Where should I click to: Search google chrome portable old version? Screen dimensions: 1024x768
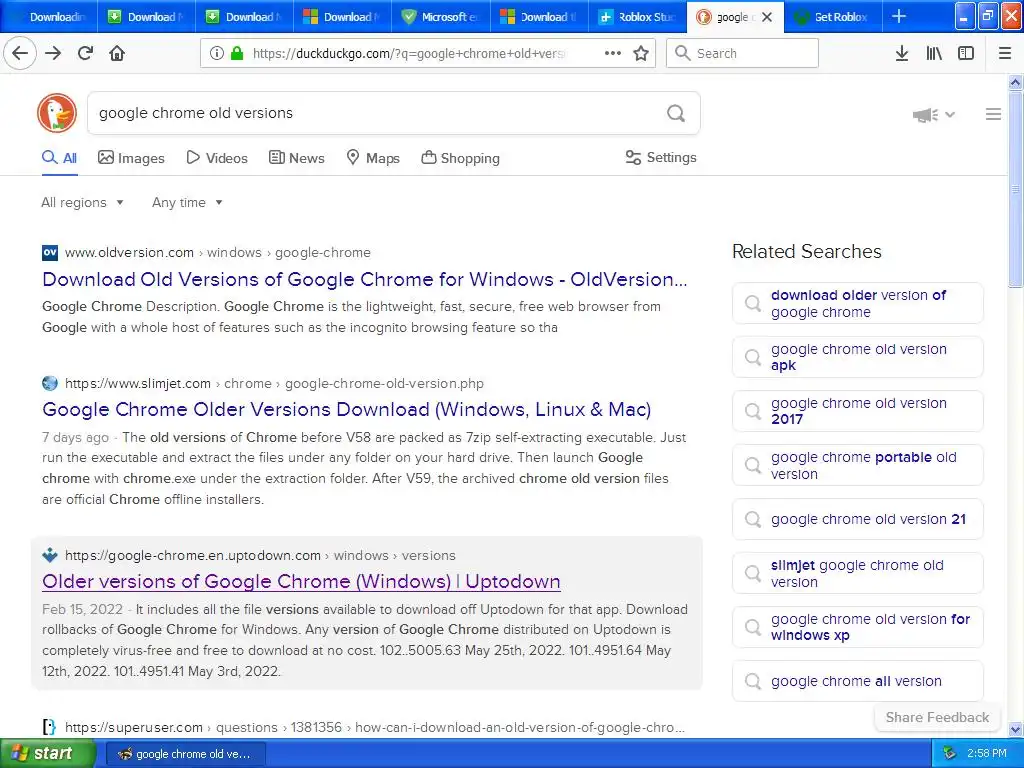pyautogui.click(x=857, y=466)
